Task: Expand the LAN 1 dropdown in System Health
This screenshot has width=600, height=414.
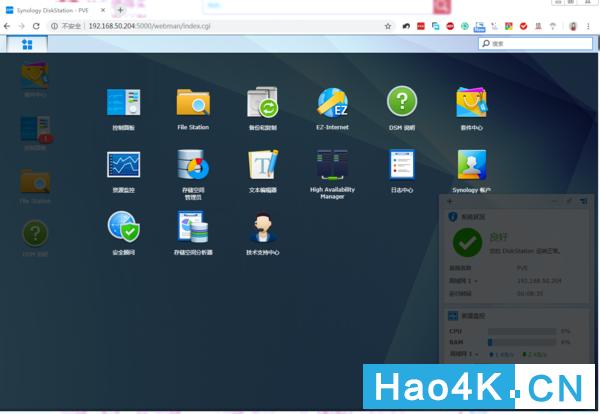Action: (x=476, y=281)
